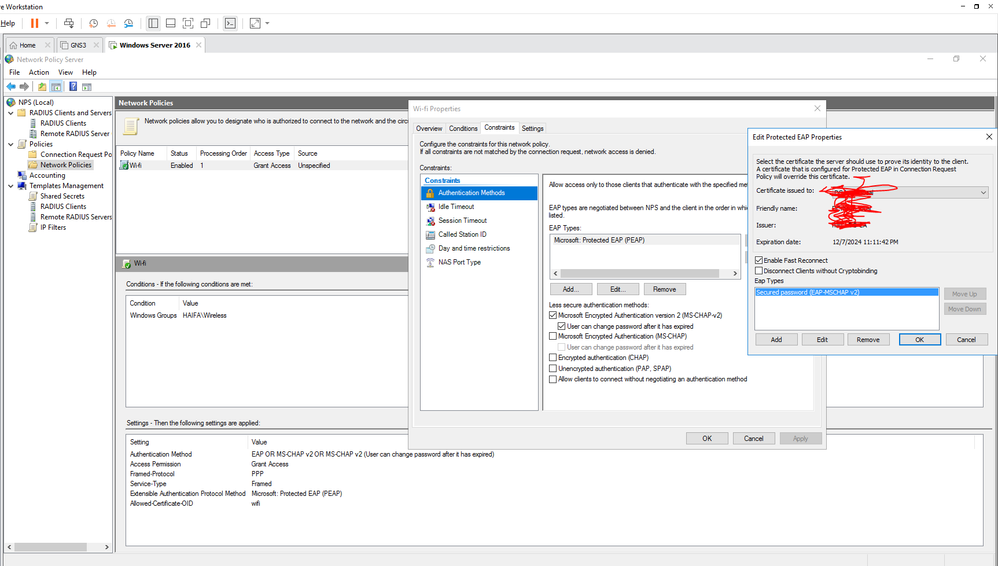Click the blue Help icon in NPS toolbar
Image resolution: width=998 pixels, height=566 pixels.
click(x=73, y=86)
